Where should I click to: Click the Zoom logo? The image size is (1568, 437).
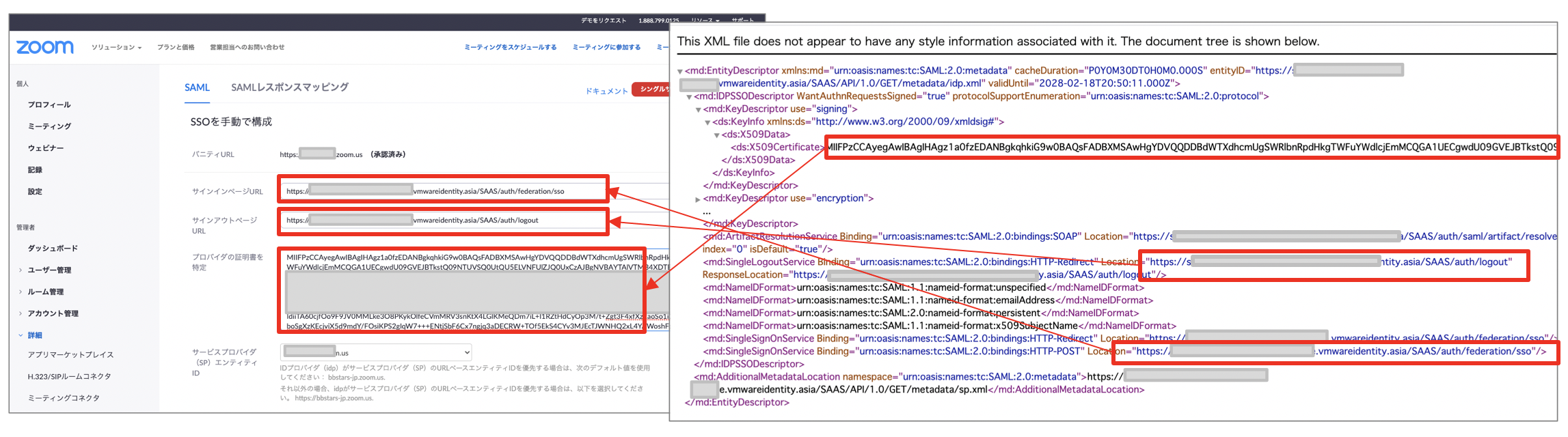[45, 47]
